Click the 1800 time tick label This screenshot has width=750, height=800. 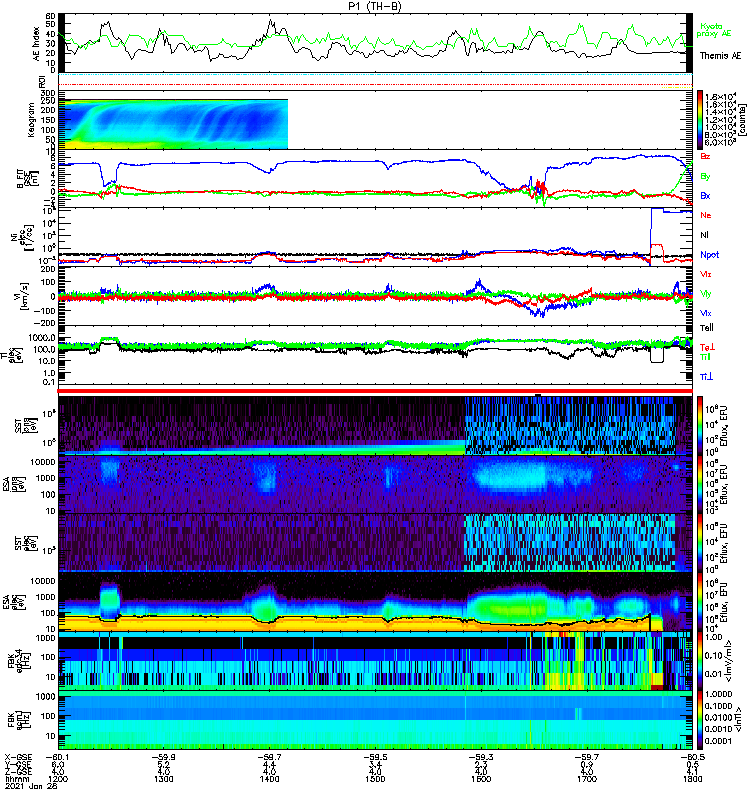click(692, 779)
